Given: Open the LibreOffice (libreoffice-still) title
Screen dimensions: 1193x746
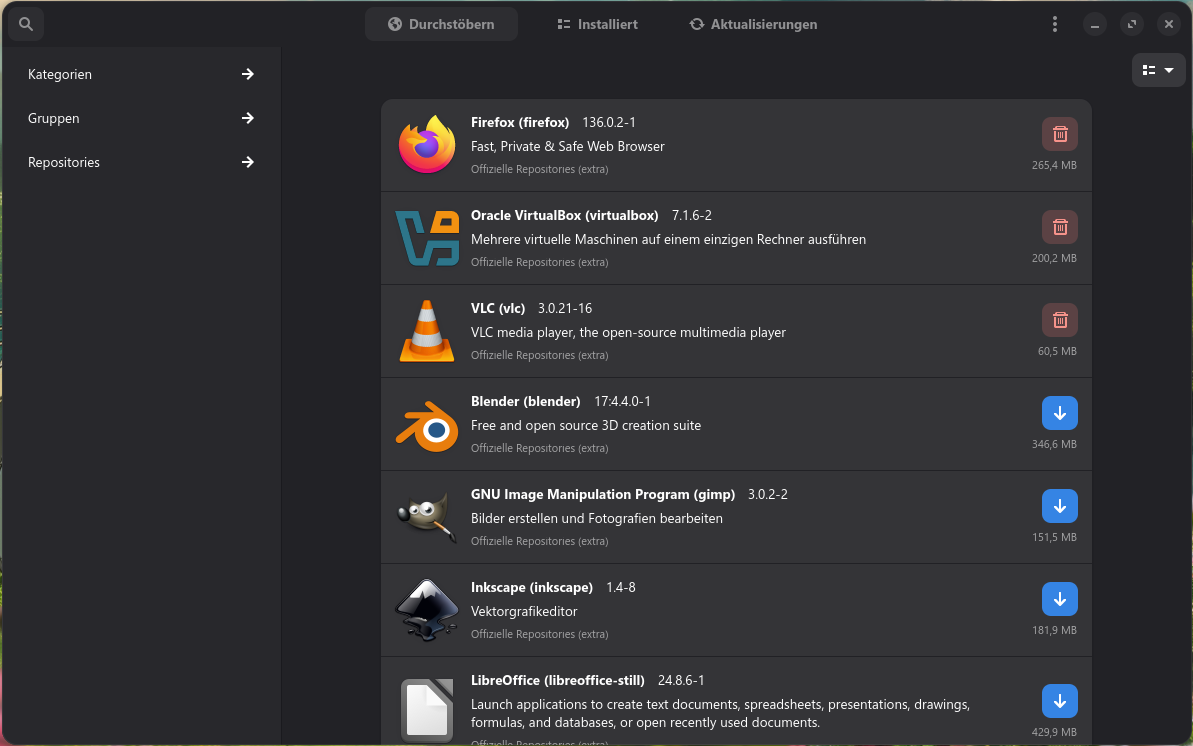Looking at the screenshot, I should point(558,680).
